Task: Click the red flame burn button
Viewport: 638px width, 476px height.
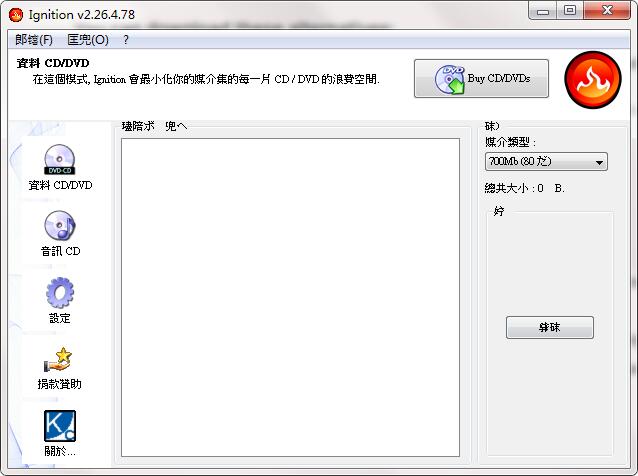Action: [593, 80]
